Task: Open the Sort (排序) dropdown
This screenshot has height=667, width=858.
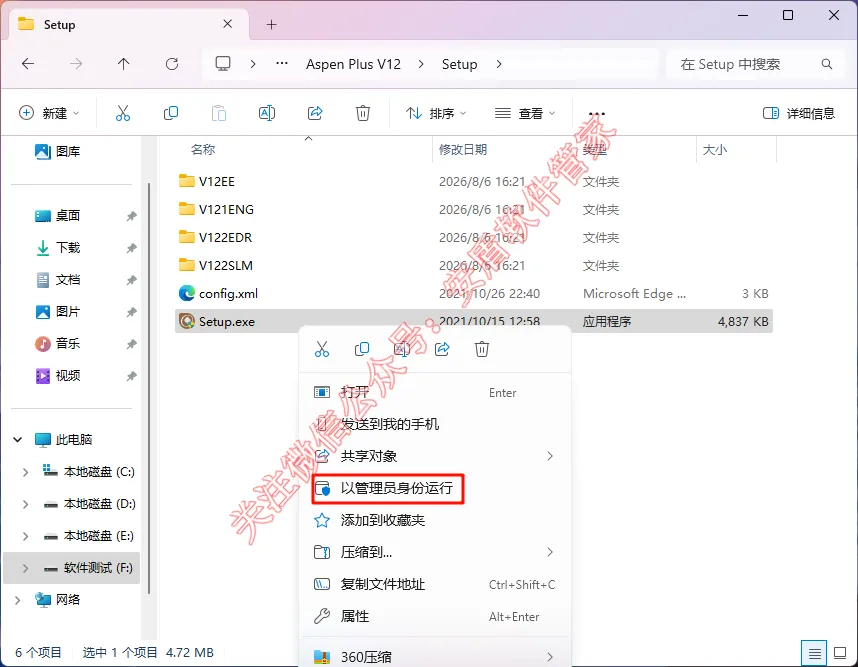Action: (x=436, y=113)
